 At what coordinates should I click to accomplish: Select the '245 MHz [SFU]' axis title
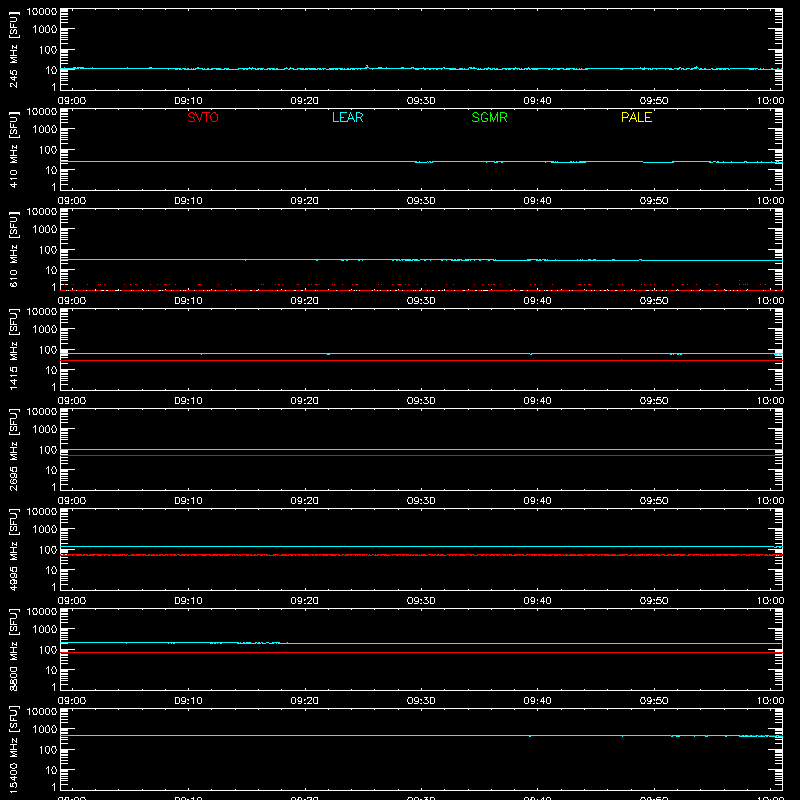click(x=13, y=50)
